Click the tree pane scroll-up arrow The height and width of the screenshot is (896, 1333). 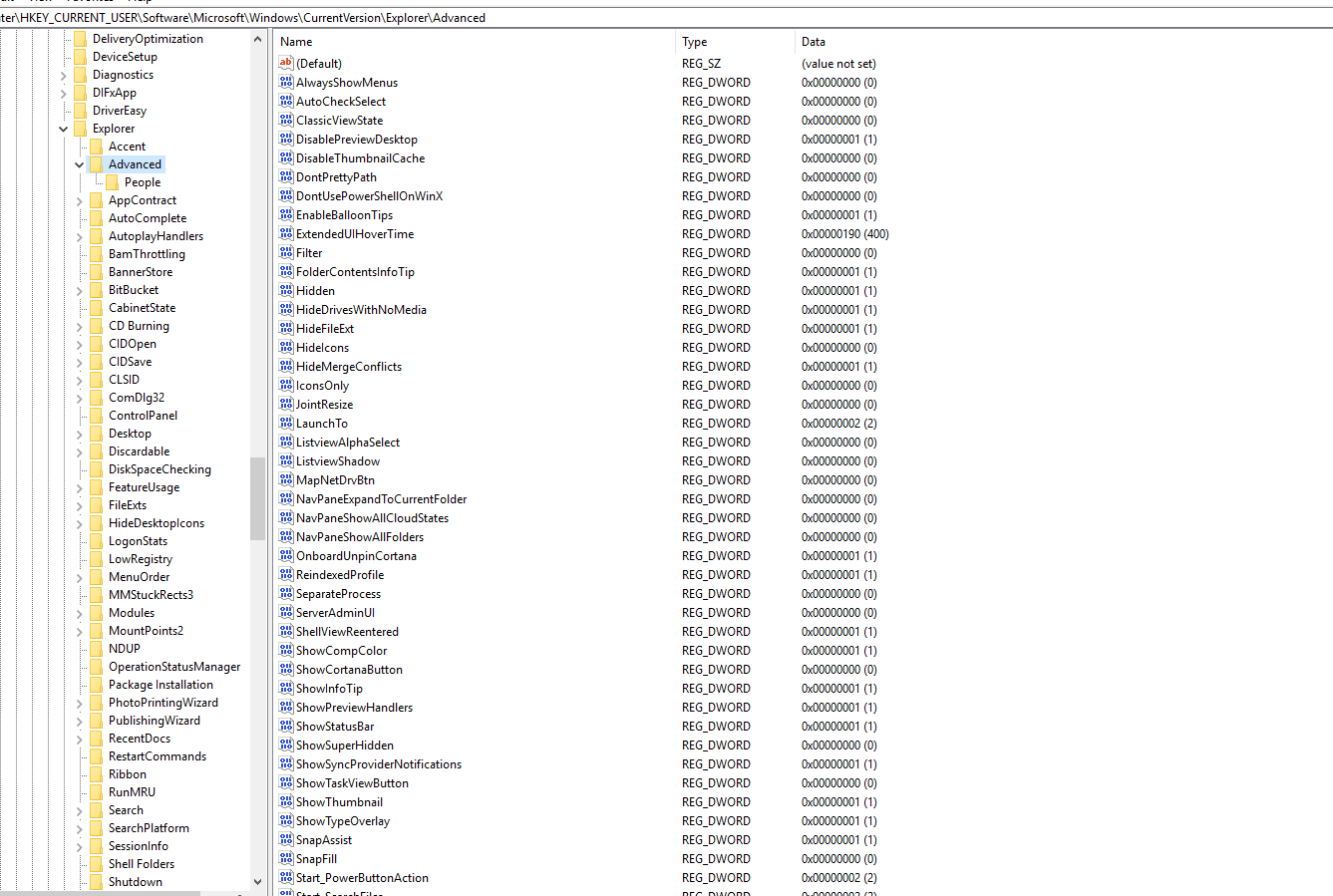pos(258,39)
